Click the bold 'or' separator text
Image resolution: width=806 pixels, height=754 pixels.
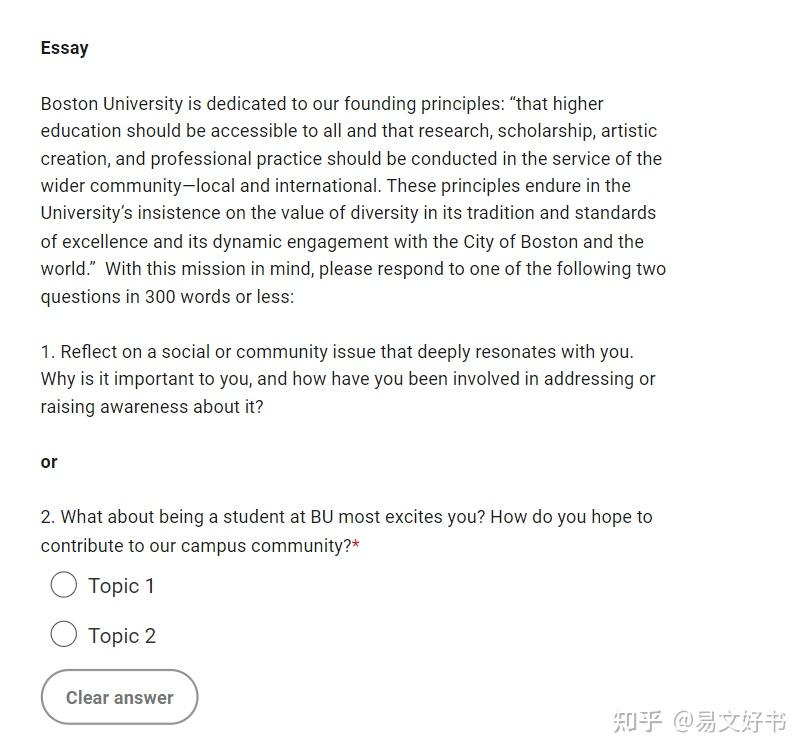[49, 462]
